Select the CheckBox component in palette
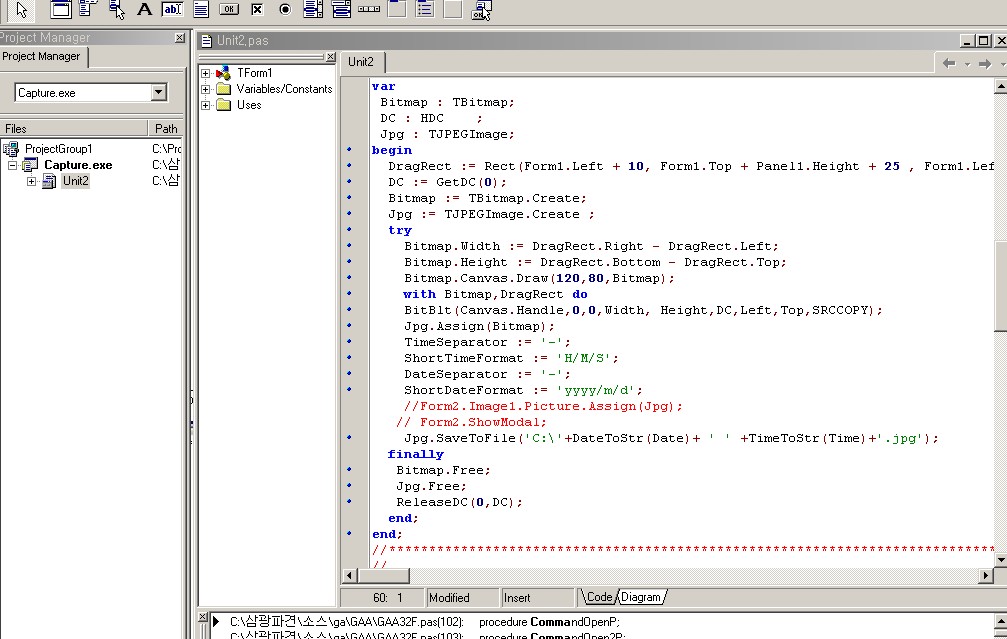 point(257,10)
